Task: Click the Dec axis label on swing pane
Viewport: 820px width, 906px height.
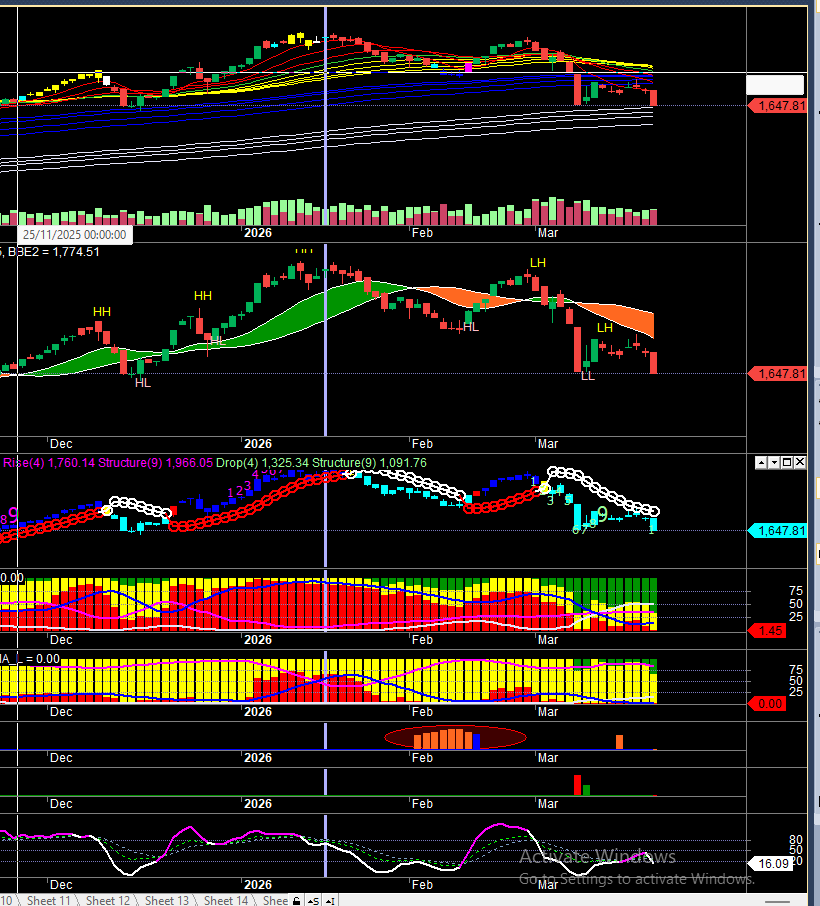Action: [x=61, y=444]
